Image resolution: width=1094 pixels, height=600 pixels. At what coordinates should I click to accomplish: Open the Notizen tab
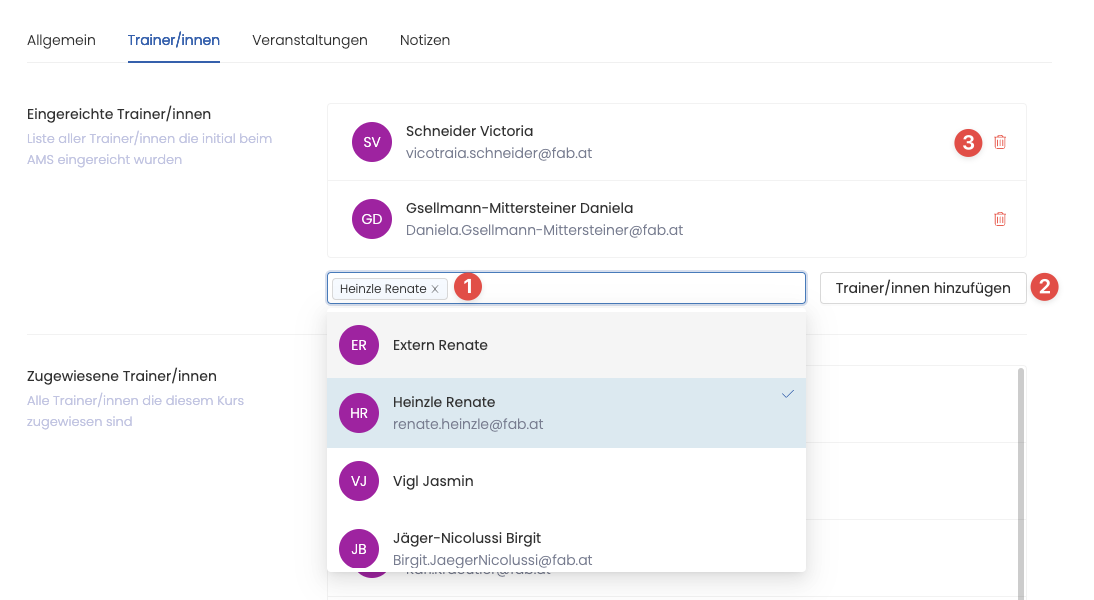point(424,40)
